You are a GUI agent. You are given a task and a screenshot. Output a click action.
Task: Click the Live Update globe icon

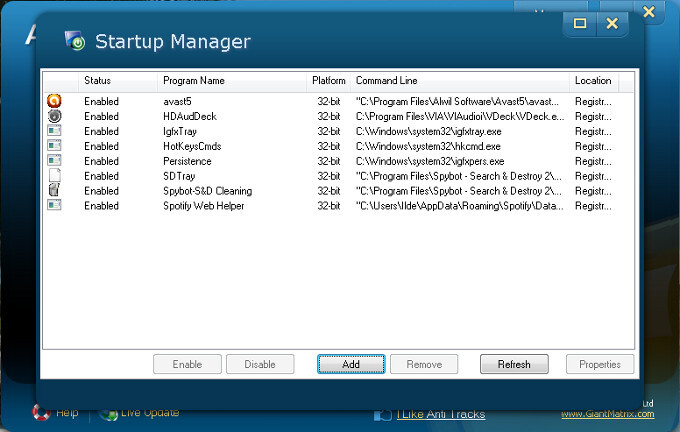point(109,412)
